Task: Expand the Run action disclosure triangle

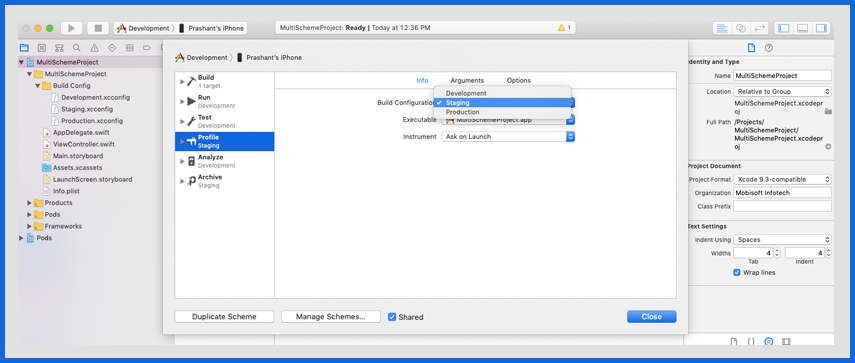Action: pyautogui.click(x=182, y=101)
